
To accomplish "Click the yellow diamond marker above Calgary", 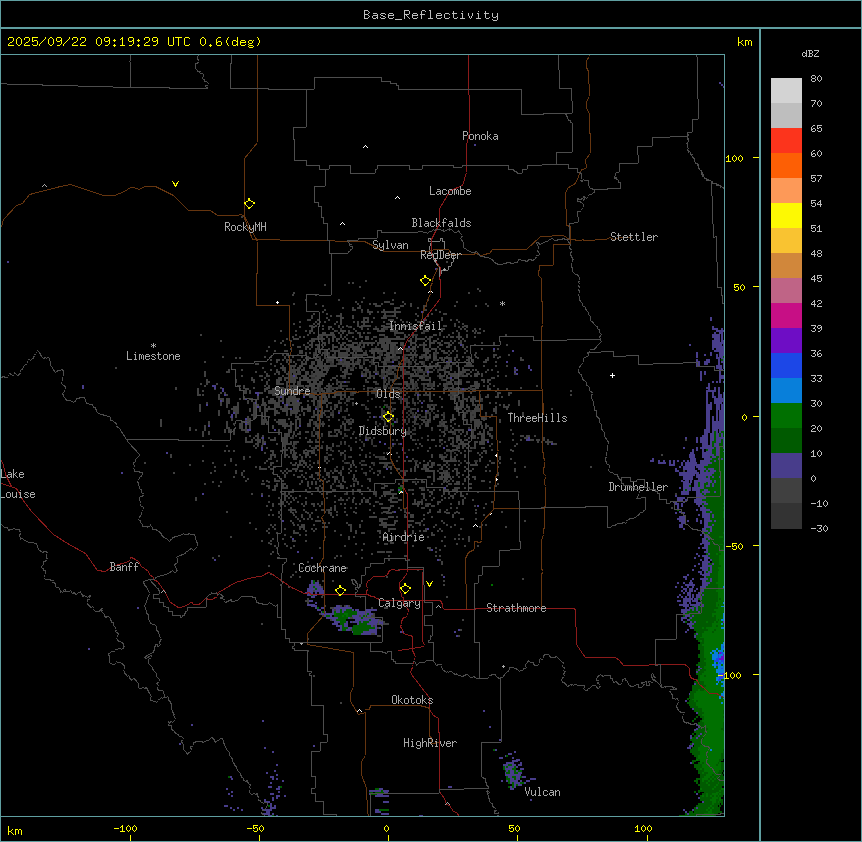I will [x=405, y=589].
